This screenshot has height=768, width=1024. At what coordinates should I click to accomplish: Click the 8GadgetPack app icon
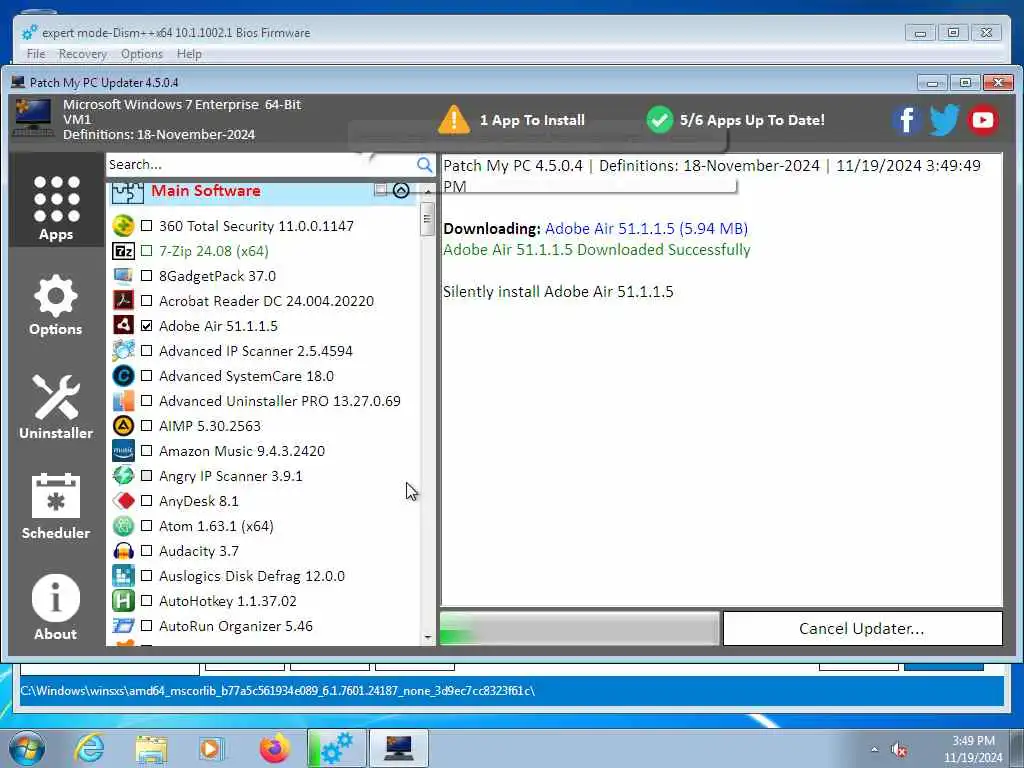click(x=123, y=276)
